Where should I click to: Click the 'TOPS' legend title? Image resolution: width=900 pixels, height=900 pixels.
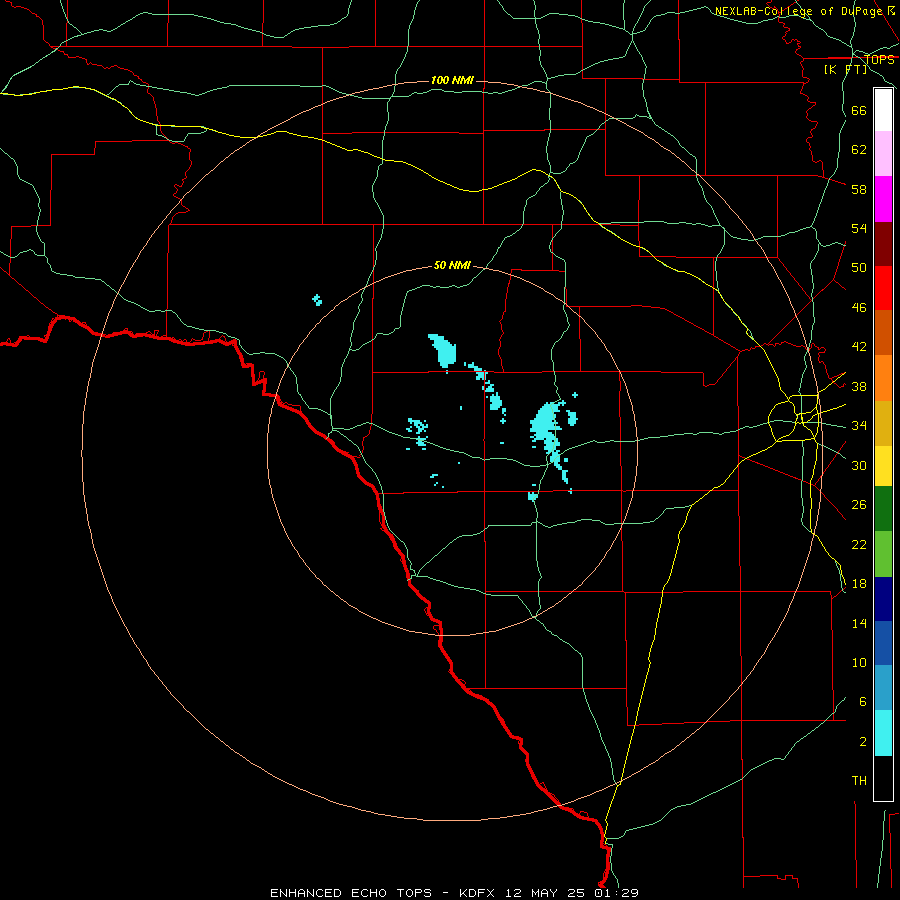click(x=879, y=59)
